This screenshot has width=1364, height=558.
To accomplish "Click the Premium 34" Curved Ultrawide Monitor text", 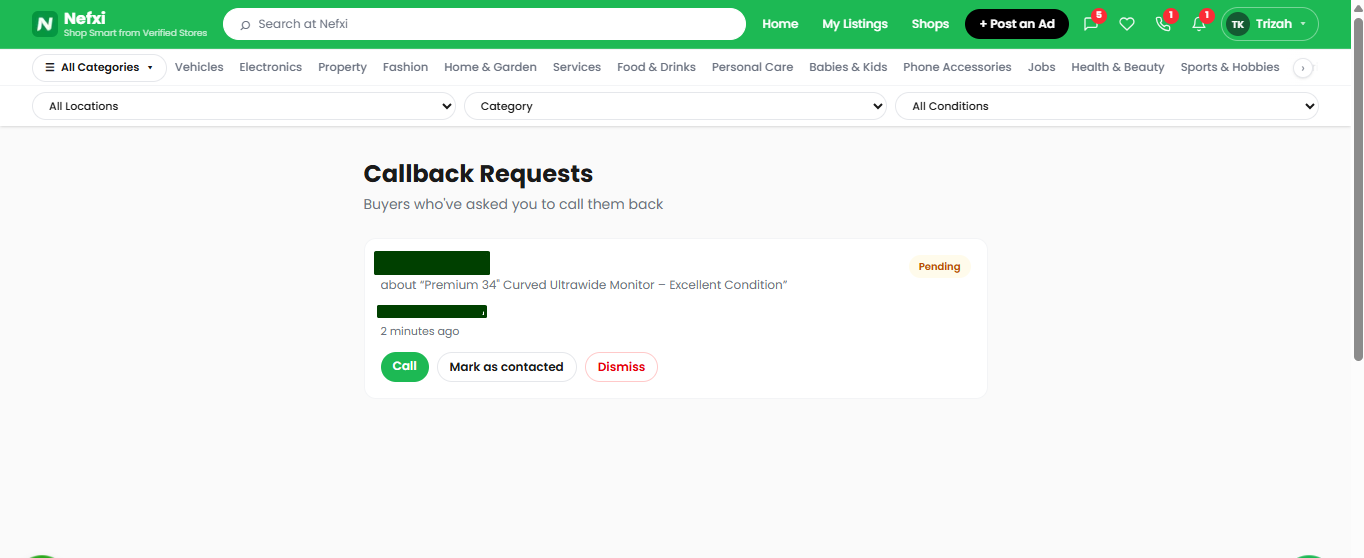I will [x=584, y=285].
